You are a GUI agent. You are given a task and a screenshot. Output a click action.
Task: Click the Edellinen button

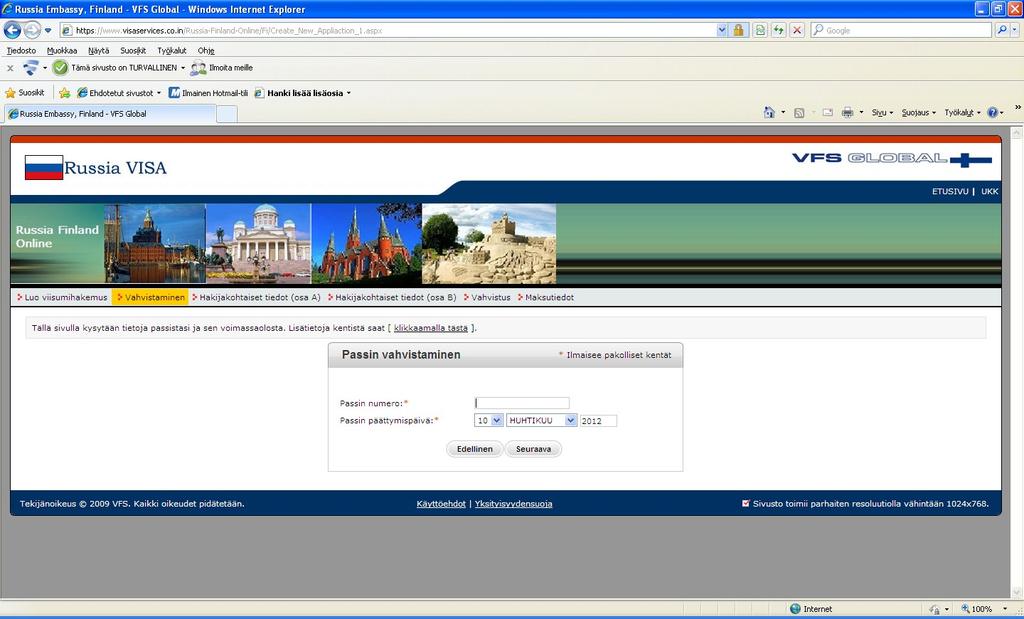475,449
